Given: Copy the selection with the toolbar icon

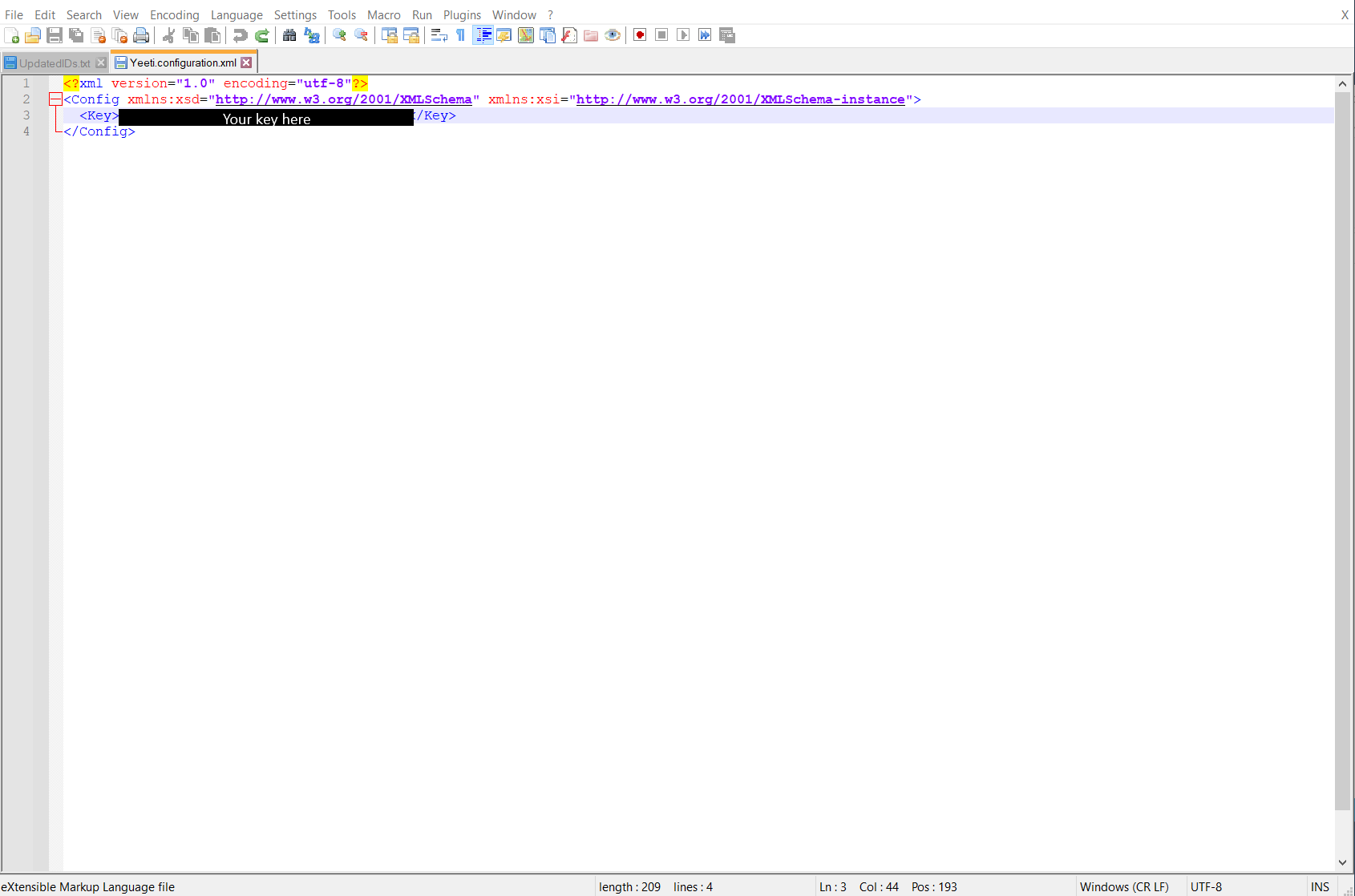Looking at the screenshot, I should [x=190, y=35].
